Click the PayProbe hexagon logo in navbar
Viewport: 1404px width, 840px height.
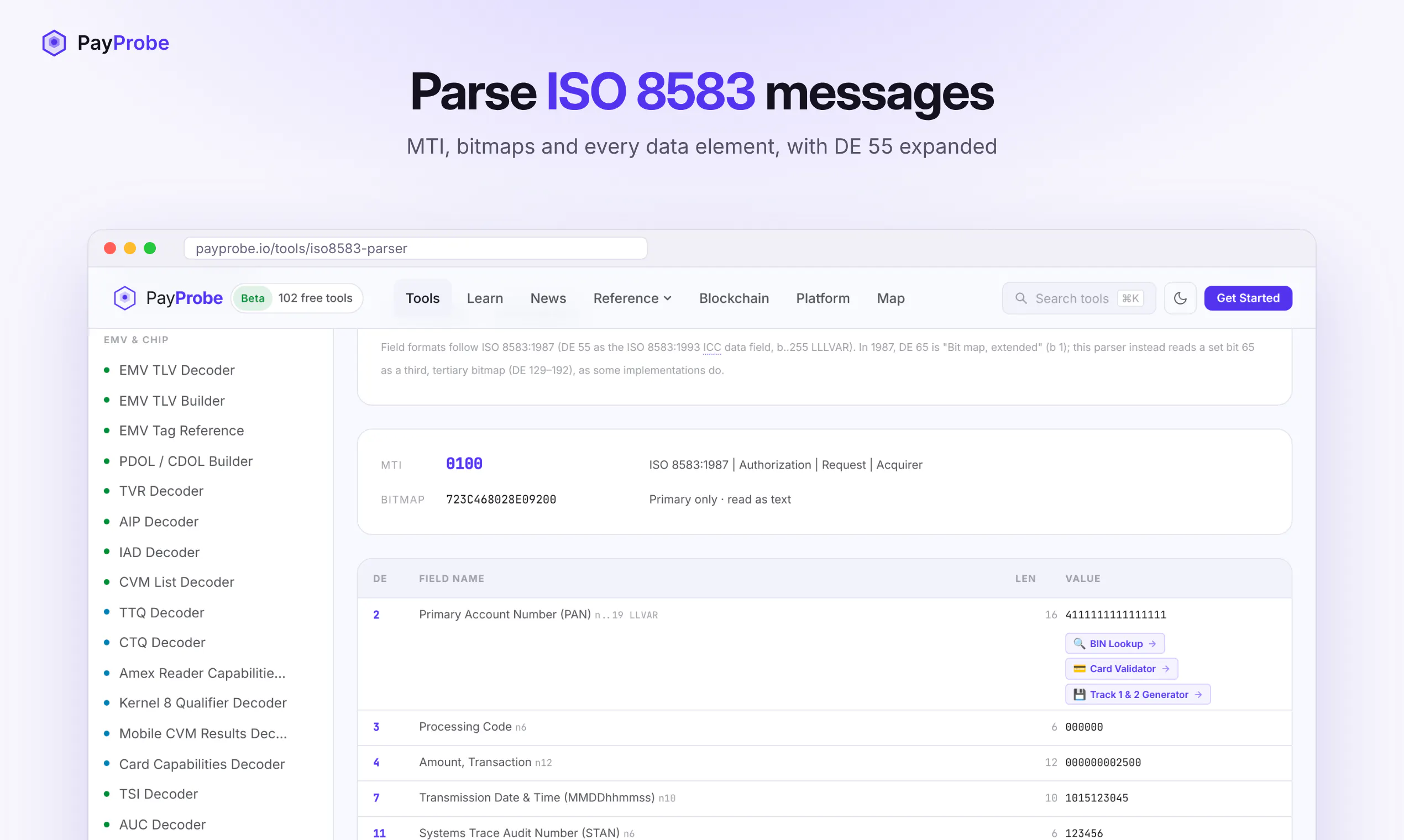[x=124, y=298]
